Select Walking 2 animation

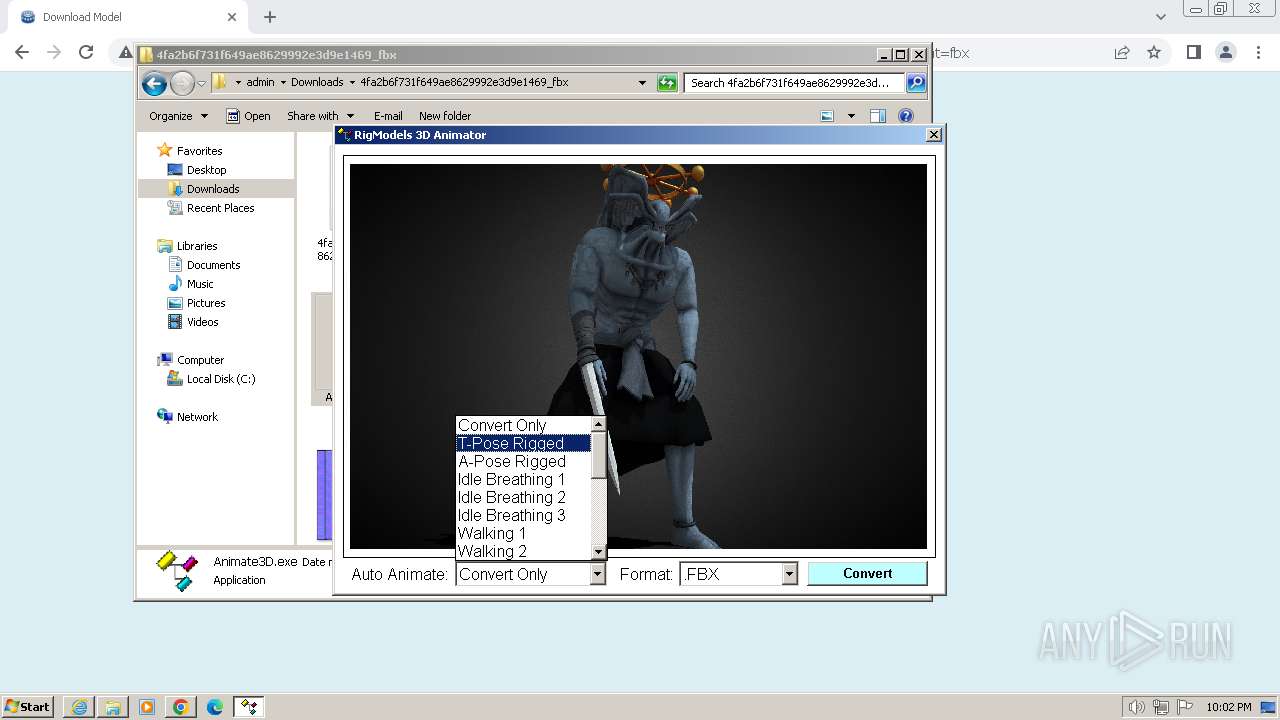click(x=523, y=551)
